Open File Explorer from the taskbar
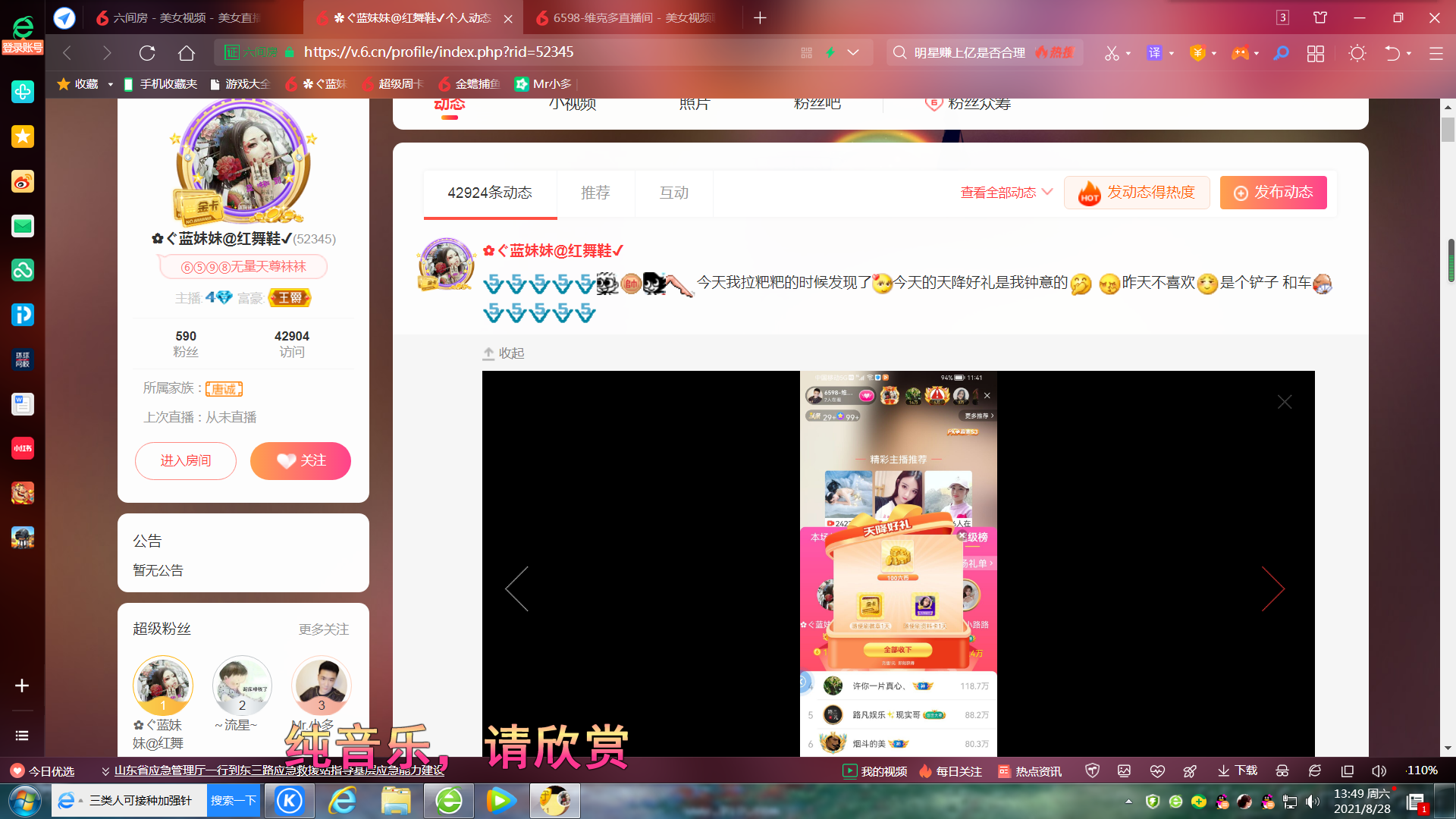This screenshot has height=819, width=1456. tap(396, 801)
